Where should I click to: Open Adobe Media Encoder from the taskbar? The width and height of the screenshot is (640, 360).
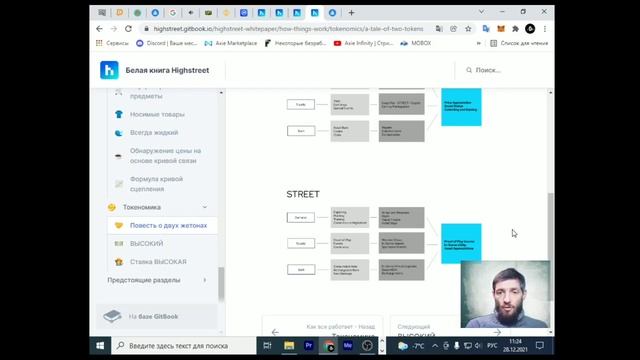click(348, 346)
